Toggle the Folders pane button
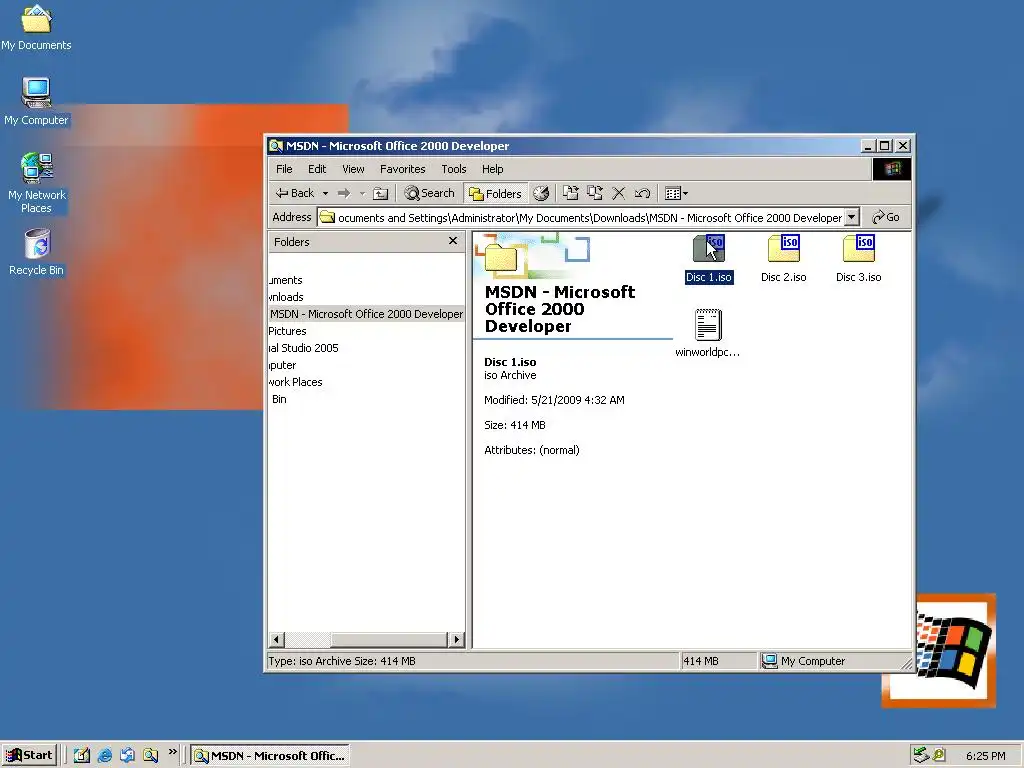This screenshot has width=1024, height=768. tap(496, 193)
